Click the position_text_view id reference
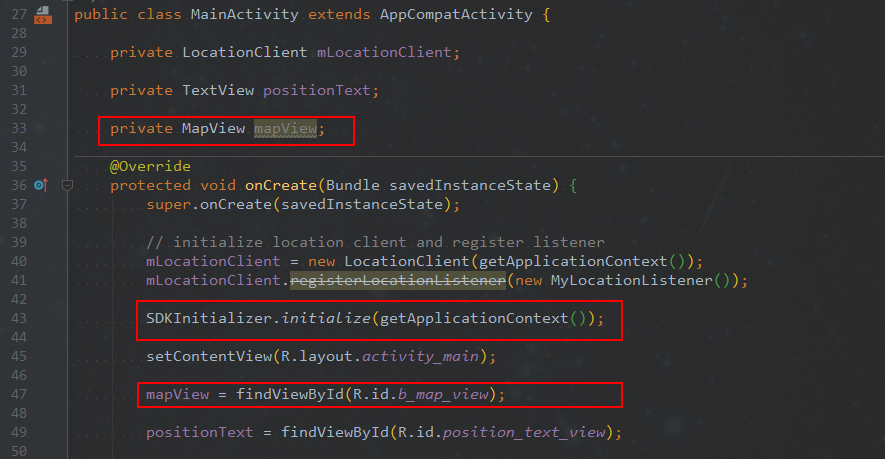The height and width of the screenshot is (459, 885). (x=524, y=432)
